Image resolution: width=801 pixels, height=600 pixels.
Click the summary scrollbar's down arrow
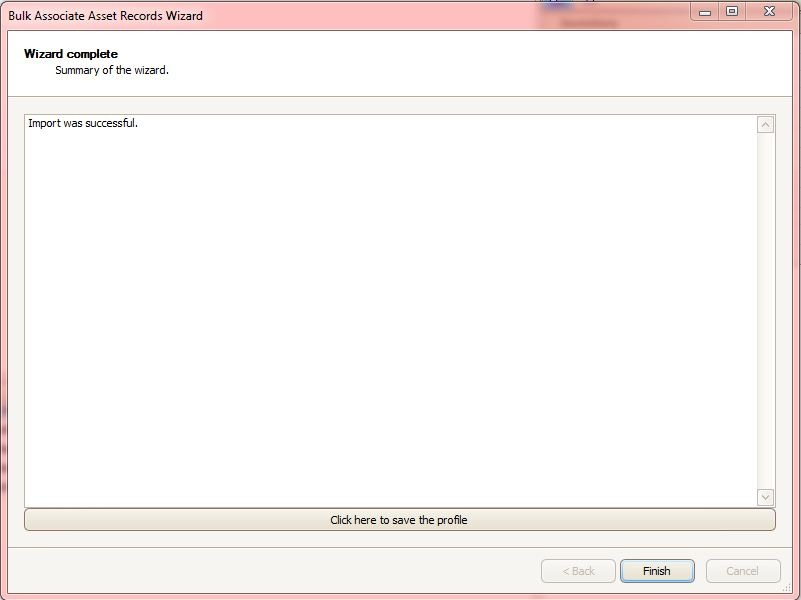(765, 497)
